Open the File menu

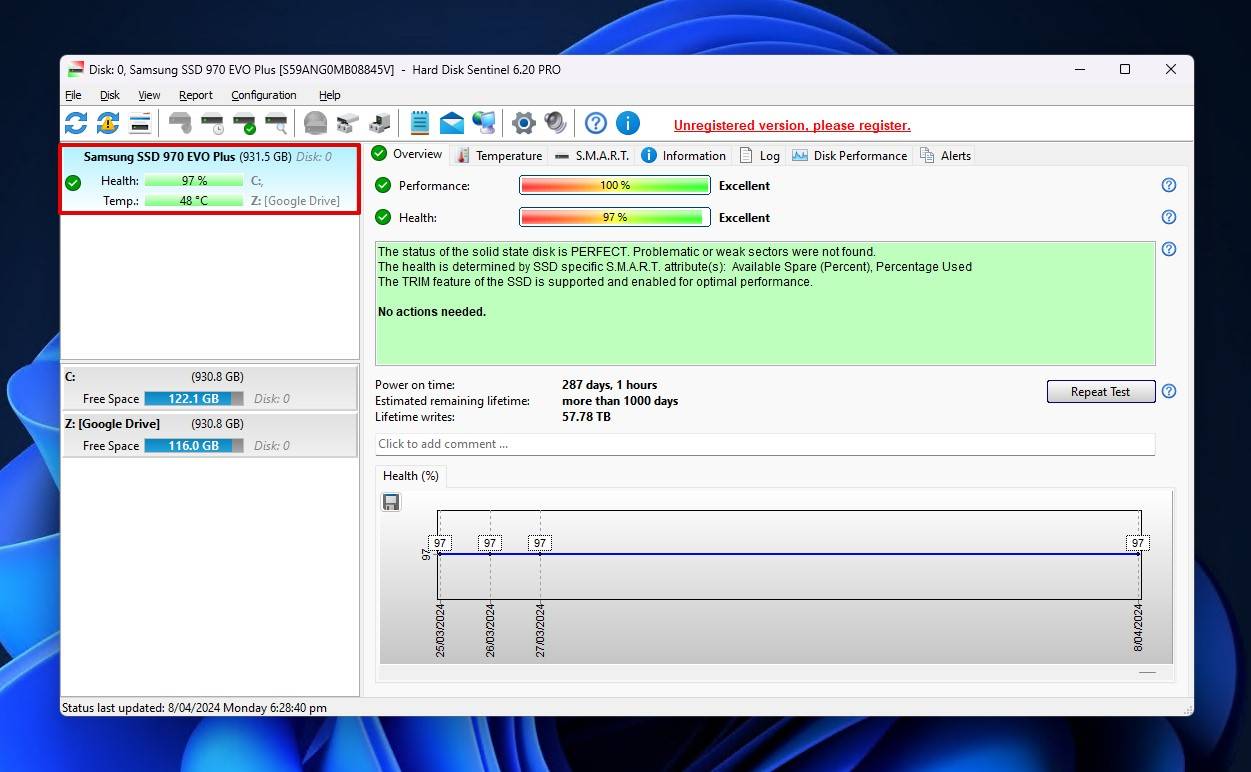pos(73,95)
